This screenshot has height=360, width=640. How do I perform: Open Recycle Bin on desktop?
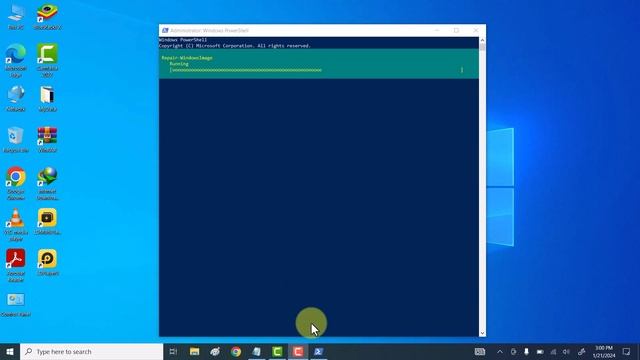click(x=16, y=140)
